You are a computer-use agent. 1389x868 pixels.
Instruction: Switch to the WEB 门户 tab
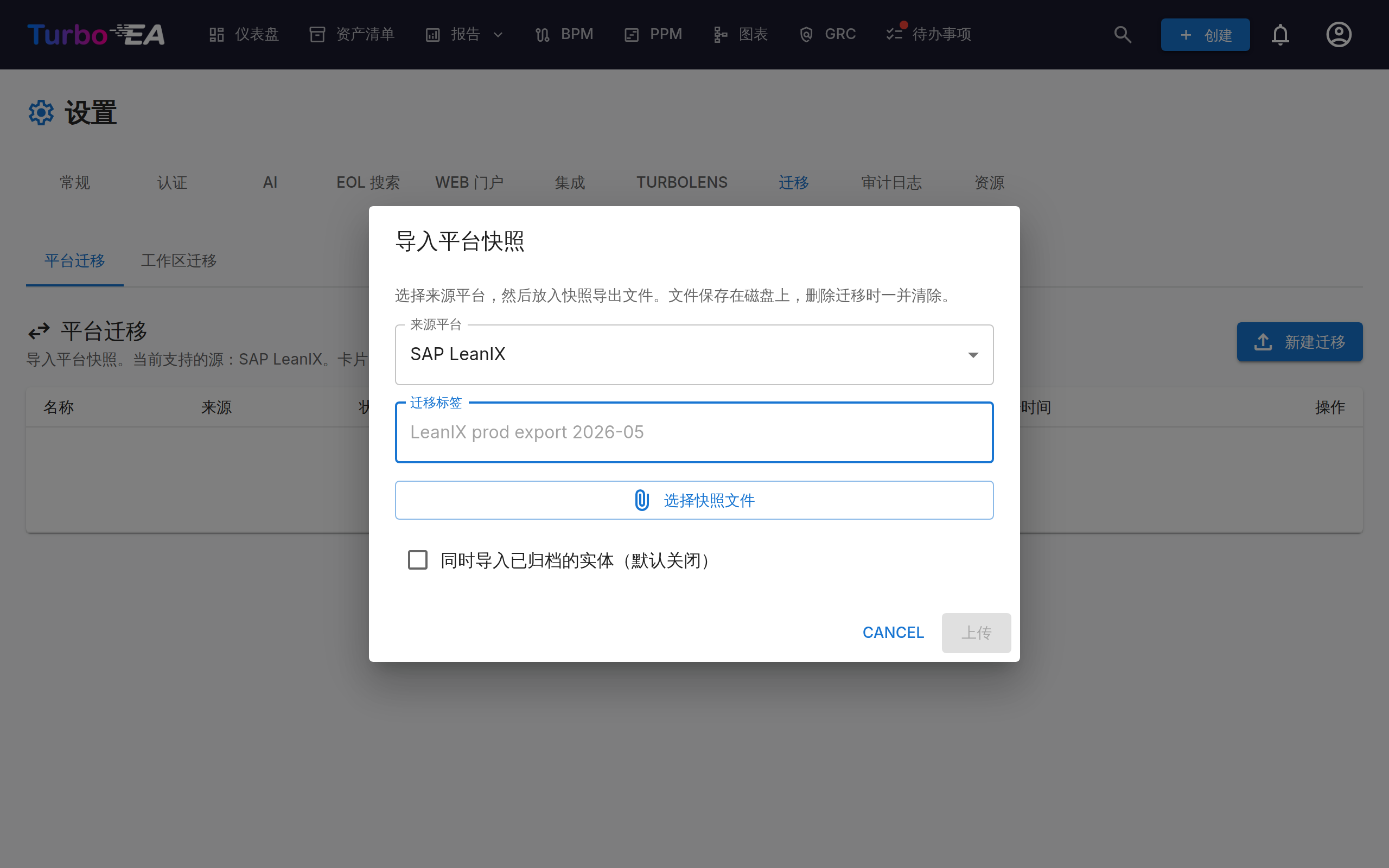point(469,183)
